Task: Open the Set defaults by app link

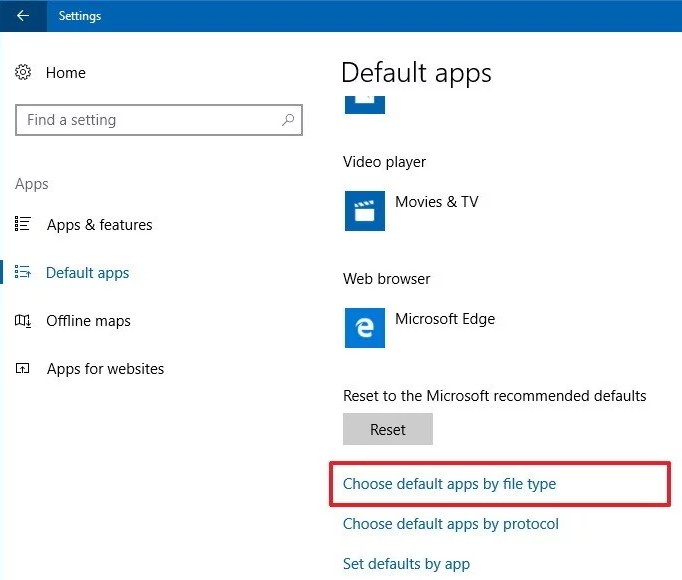Action: tap(406, 564)
